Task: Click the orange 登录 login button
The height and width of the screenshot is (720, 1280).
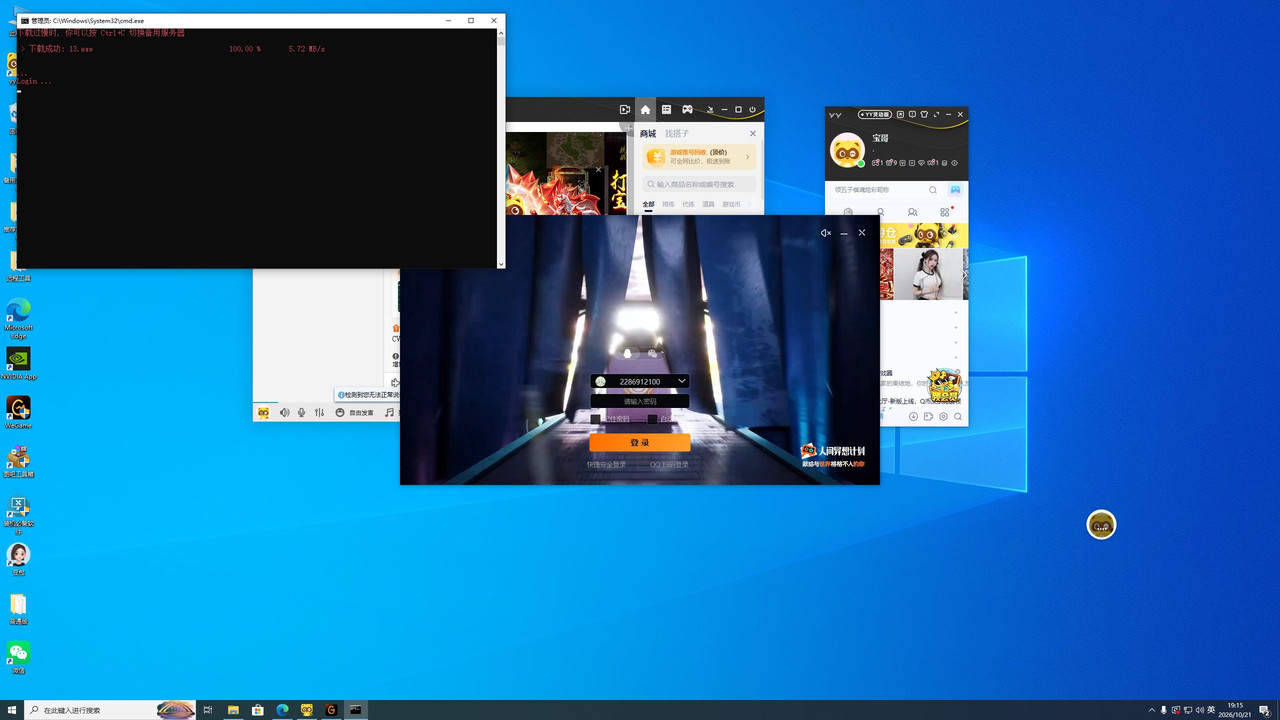Action: (640, 442)
